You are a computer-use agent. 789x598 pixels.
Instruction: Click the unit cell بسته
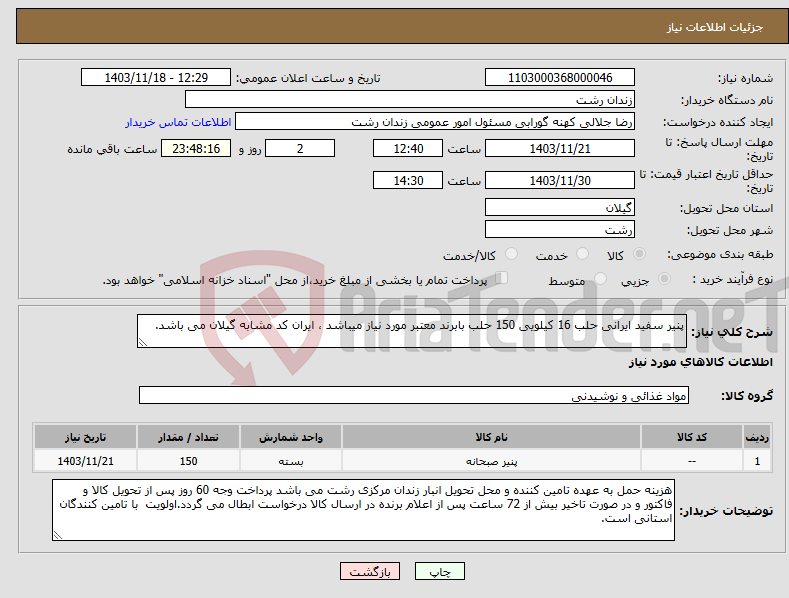pos(291,461)
